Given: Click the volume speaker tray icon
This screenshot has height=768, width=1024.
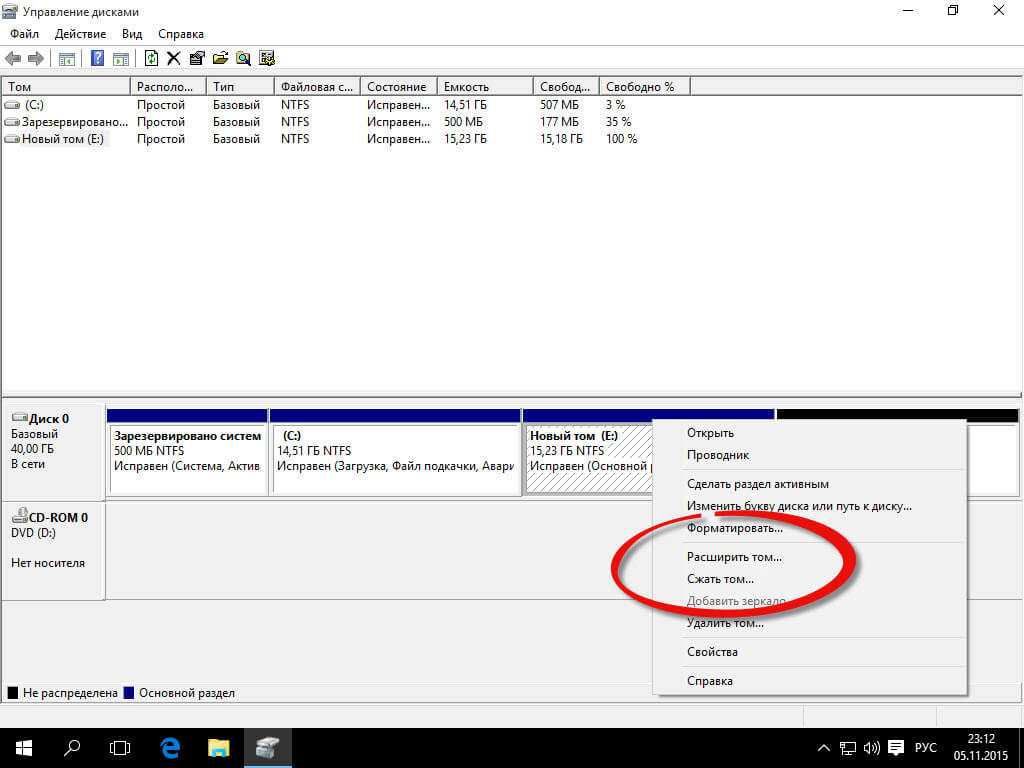Looking at the screenshot, I should click(x=870, y=748).
